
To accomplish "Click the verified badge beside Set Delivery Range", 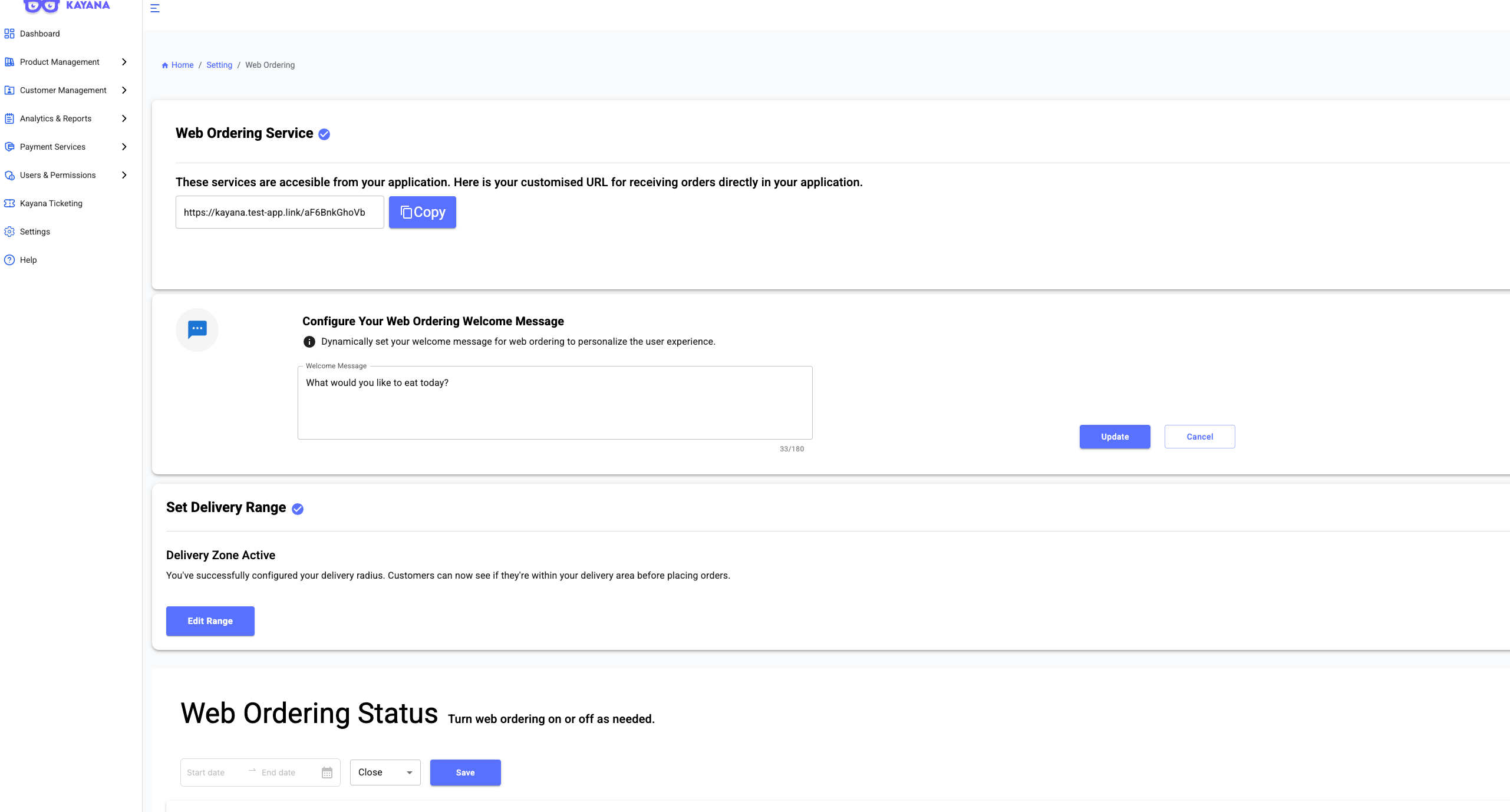I will (x=298, y=509).
